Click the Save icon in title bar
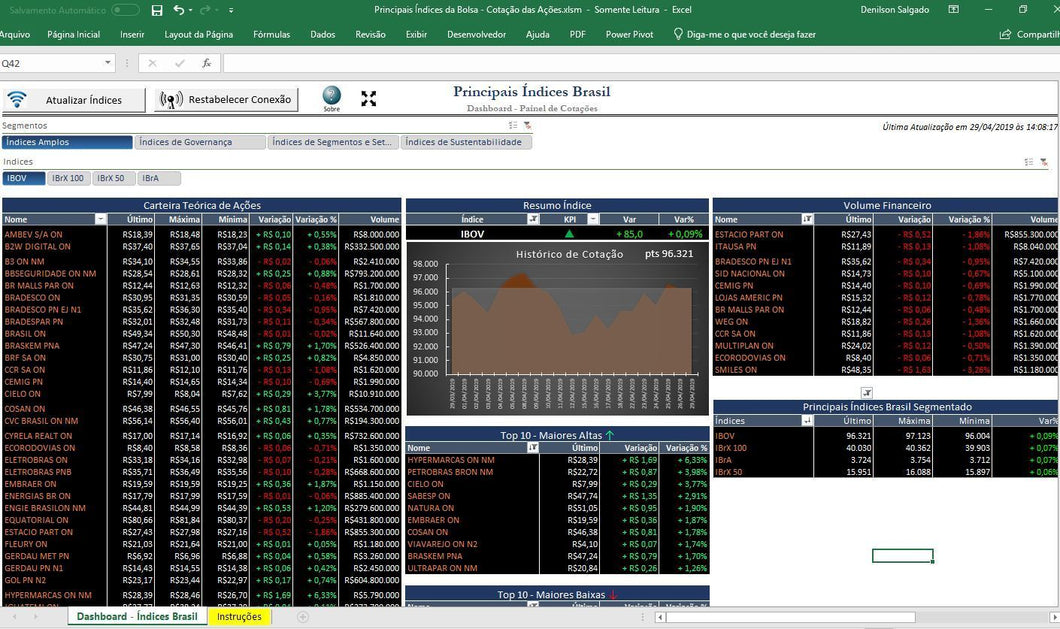 [x=157, y=10]
